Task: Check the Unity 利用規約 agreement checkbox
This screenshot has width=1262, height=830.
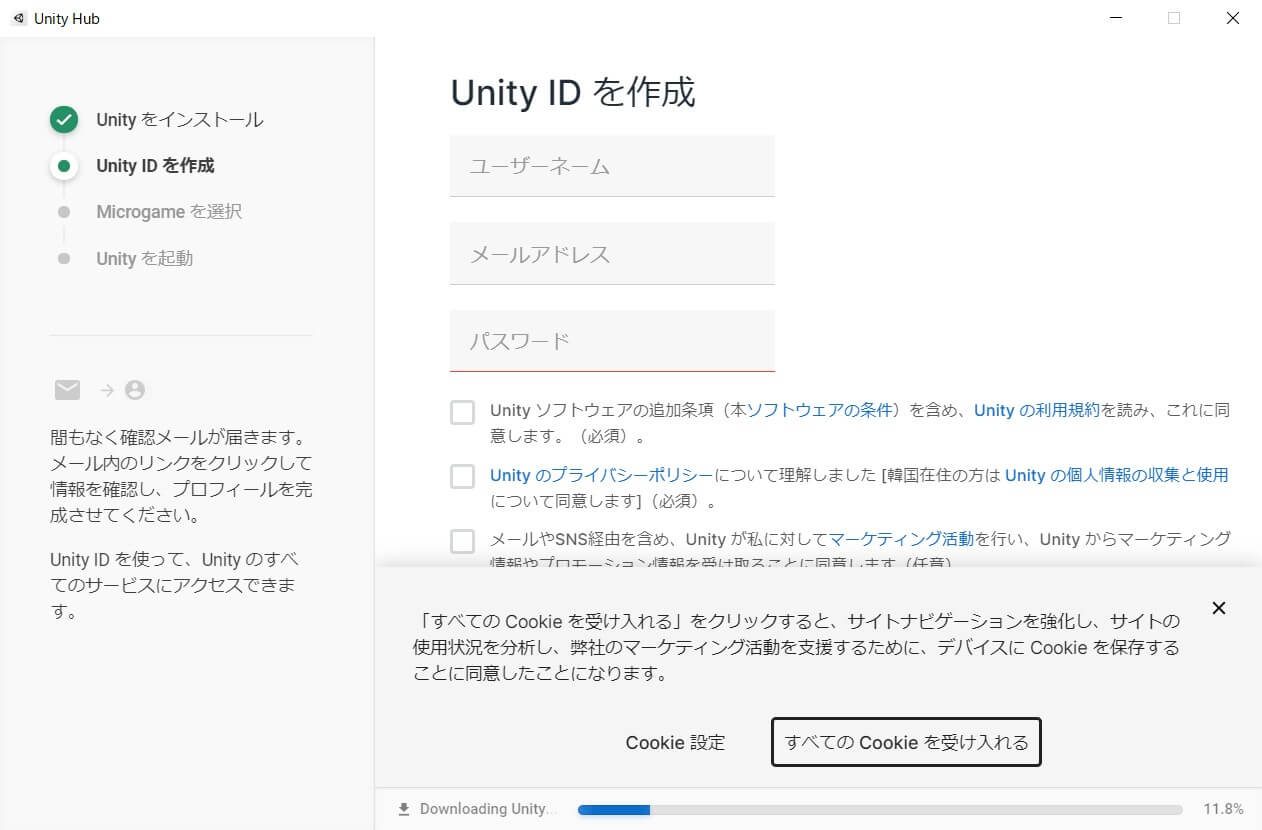Action: click(462, 411)
